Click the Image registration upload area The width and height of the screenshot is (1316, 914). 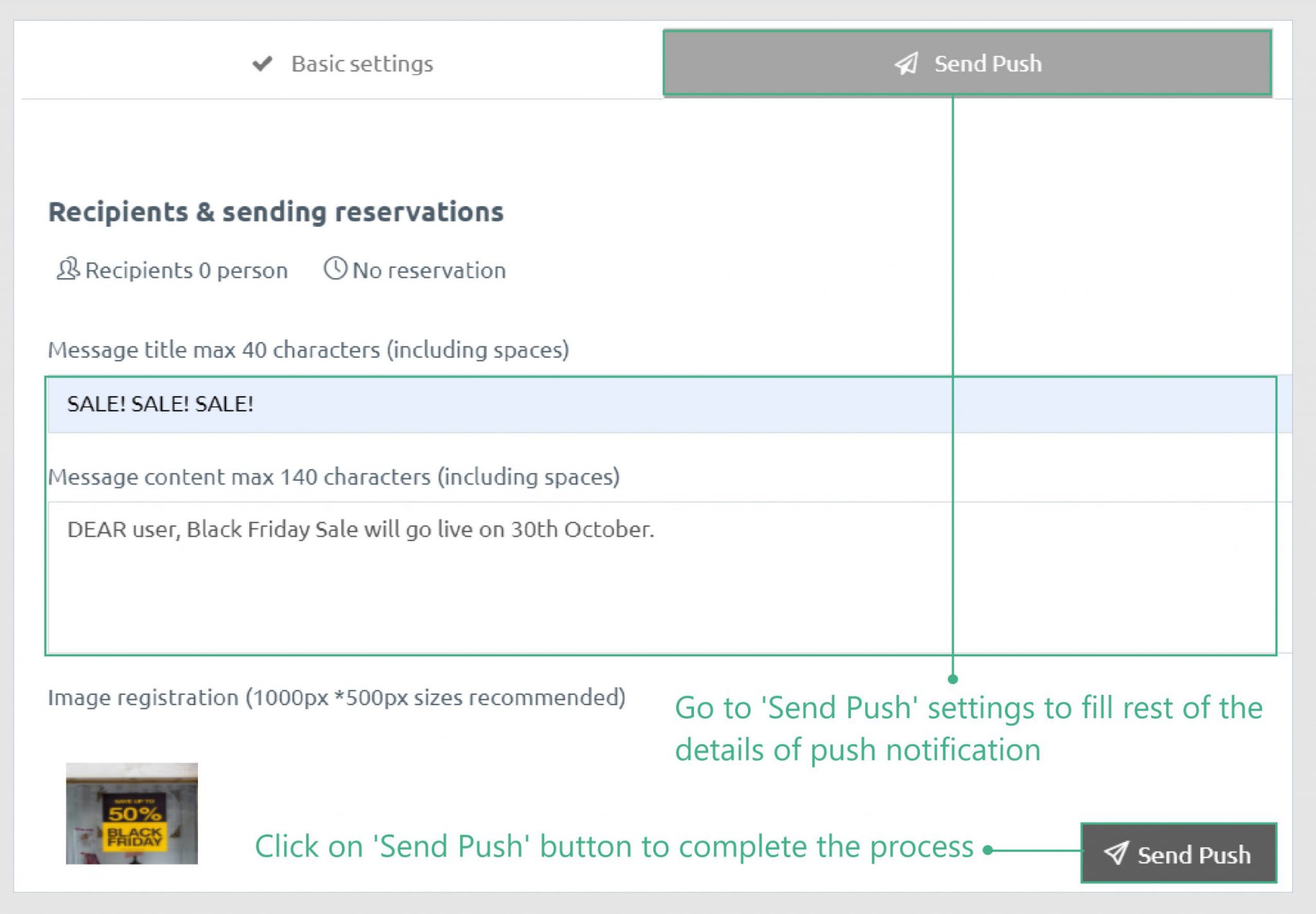click(x=337, y=697)
